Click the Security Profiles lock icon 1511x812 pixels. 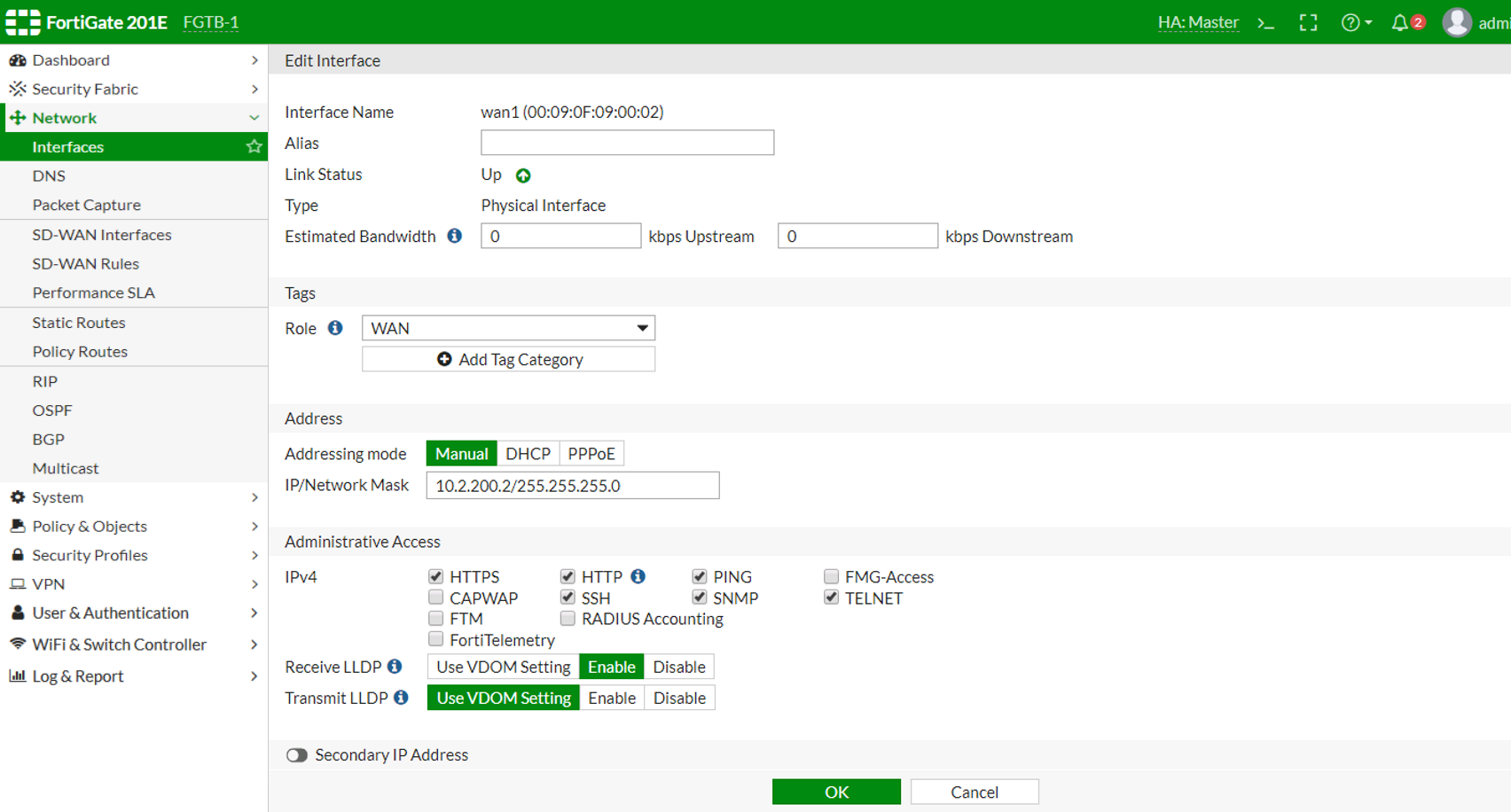(18, 555)
